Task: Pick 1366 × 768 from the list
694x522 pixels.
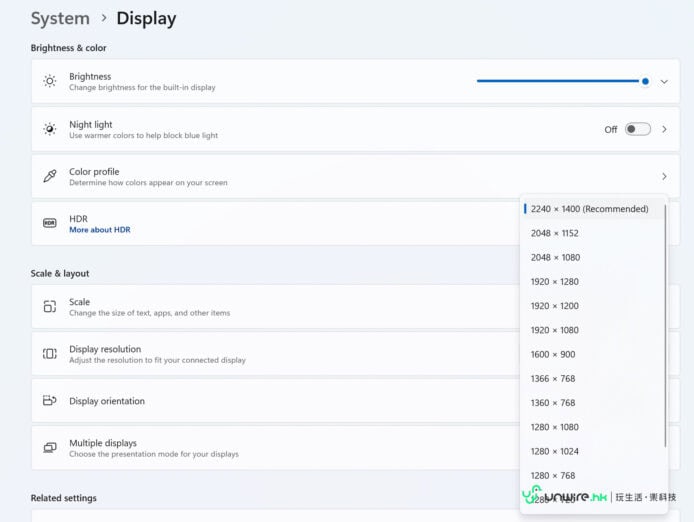Action: [x=553, y=378]
